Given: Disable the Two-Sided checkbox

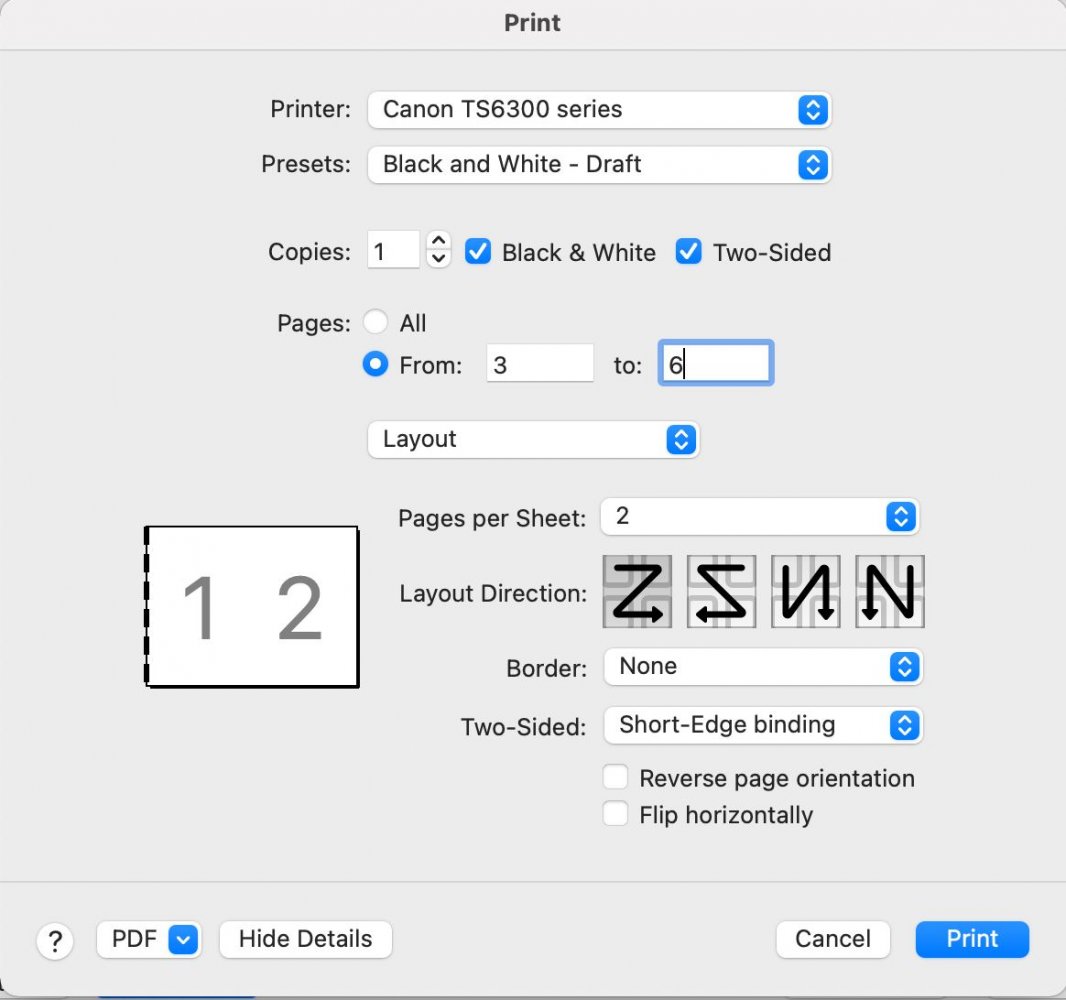Looking at the screenshot, I should tap(688, 252).
